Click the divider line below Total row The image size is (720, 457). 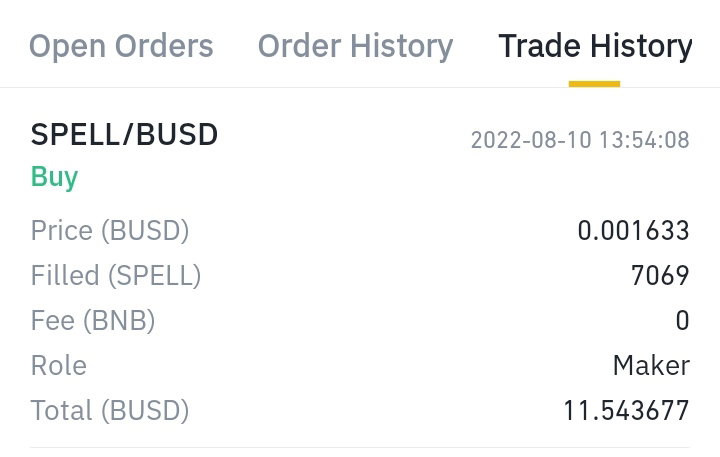[x=360, y=447]
